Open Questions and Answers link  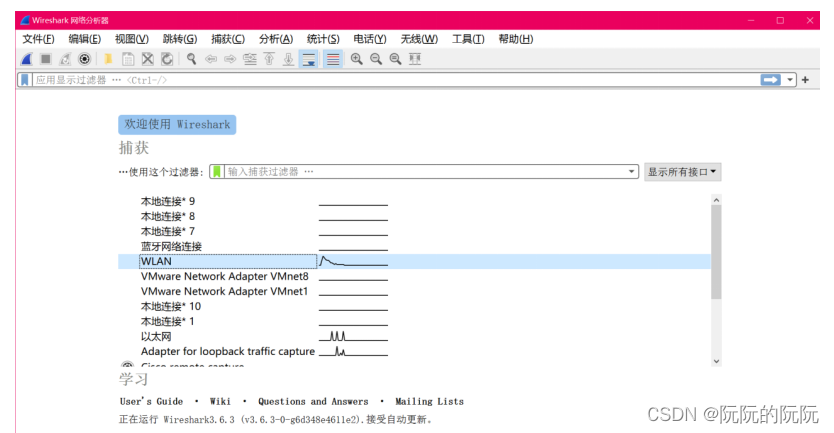(x=313, y=401)
